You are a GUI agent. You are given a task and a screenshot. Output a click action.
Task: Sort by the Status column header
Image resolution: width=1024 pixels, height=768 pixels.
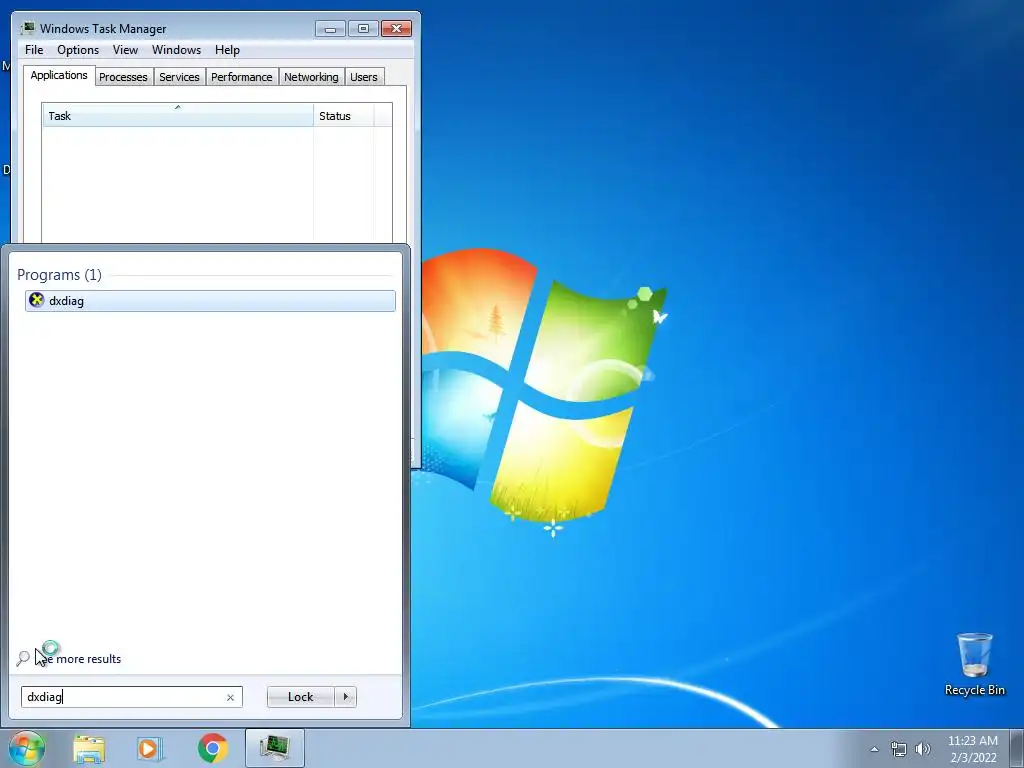[344, 116]
